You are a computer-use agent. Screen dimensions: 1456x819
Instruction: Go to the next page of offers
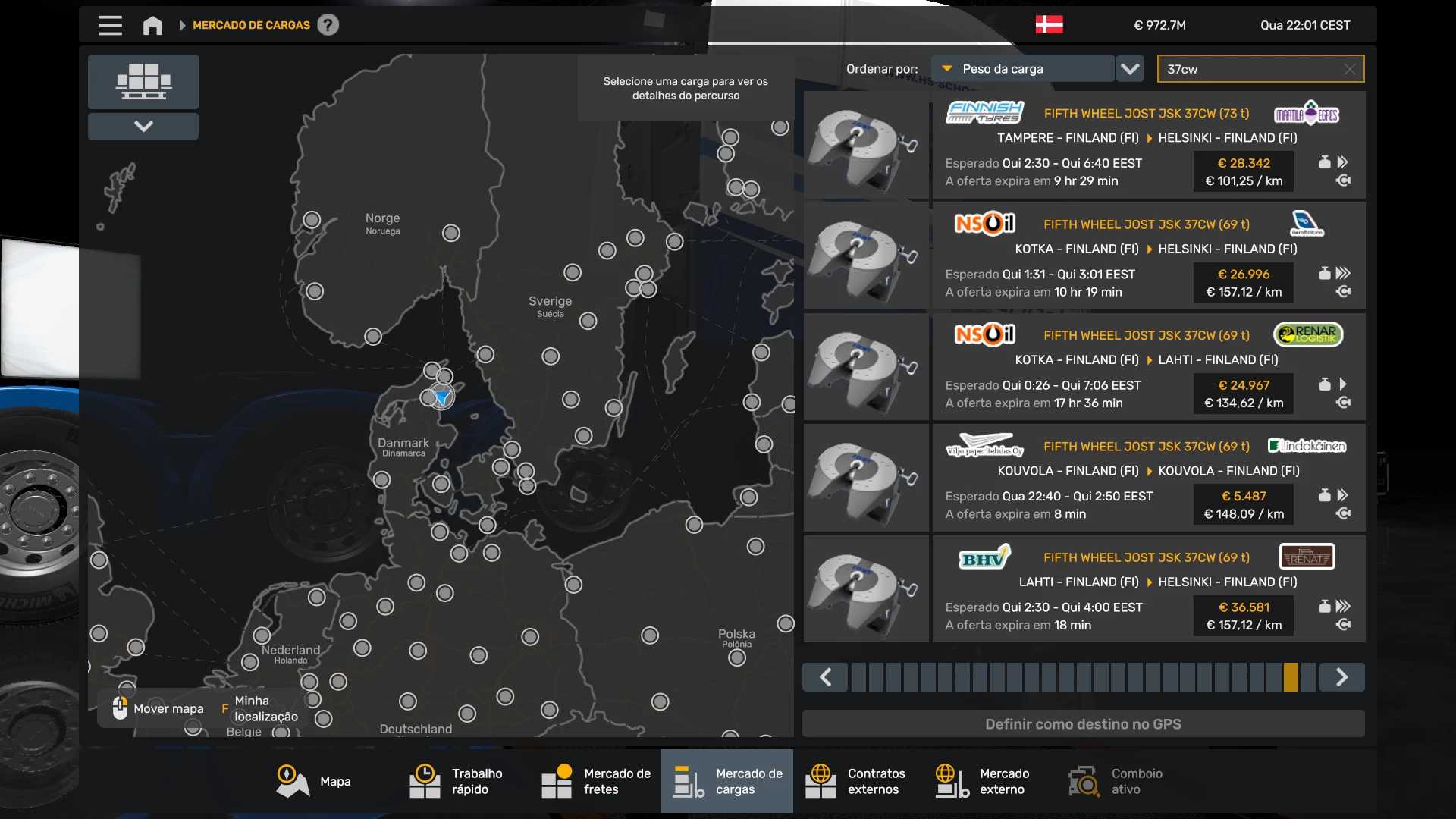tap(1341, 677)
